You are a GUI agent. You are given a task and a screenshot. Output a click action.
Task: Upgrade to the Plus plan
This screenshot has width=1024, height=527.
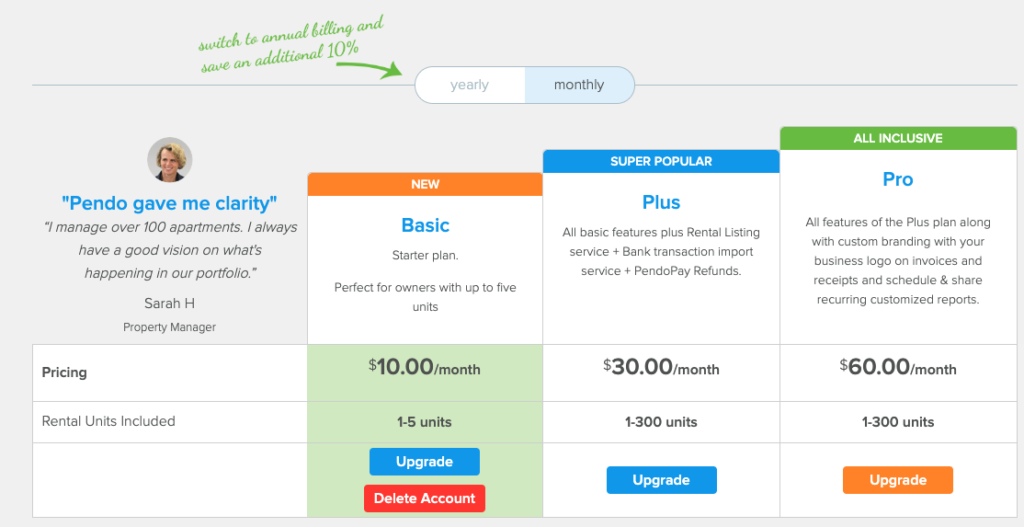tap(662, 480)
